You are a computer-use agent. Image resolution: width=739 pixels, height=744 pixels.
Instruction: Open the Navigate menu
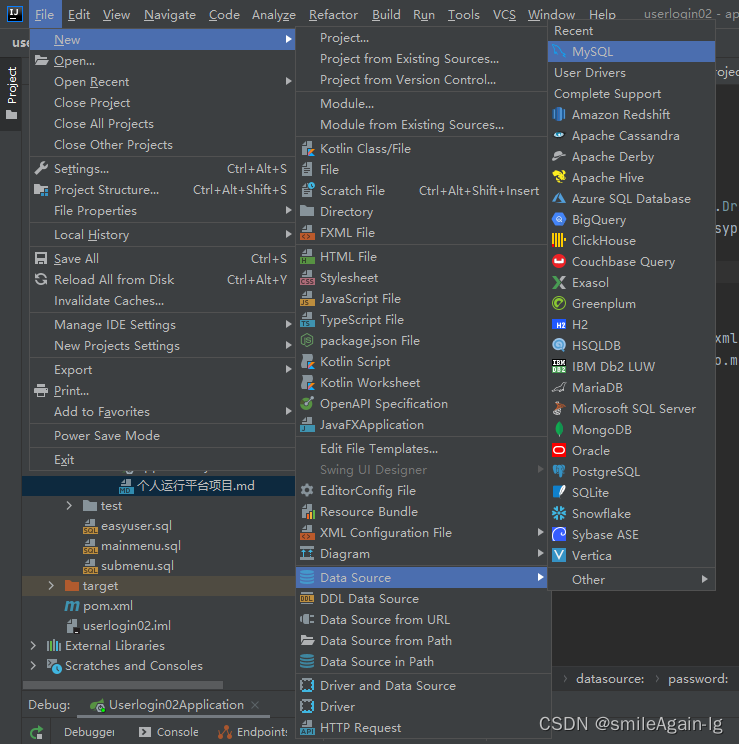[x=169, y=15]
